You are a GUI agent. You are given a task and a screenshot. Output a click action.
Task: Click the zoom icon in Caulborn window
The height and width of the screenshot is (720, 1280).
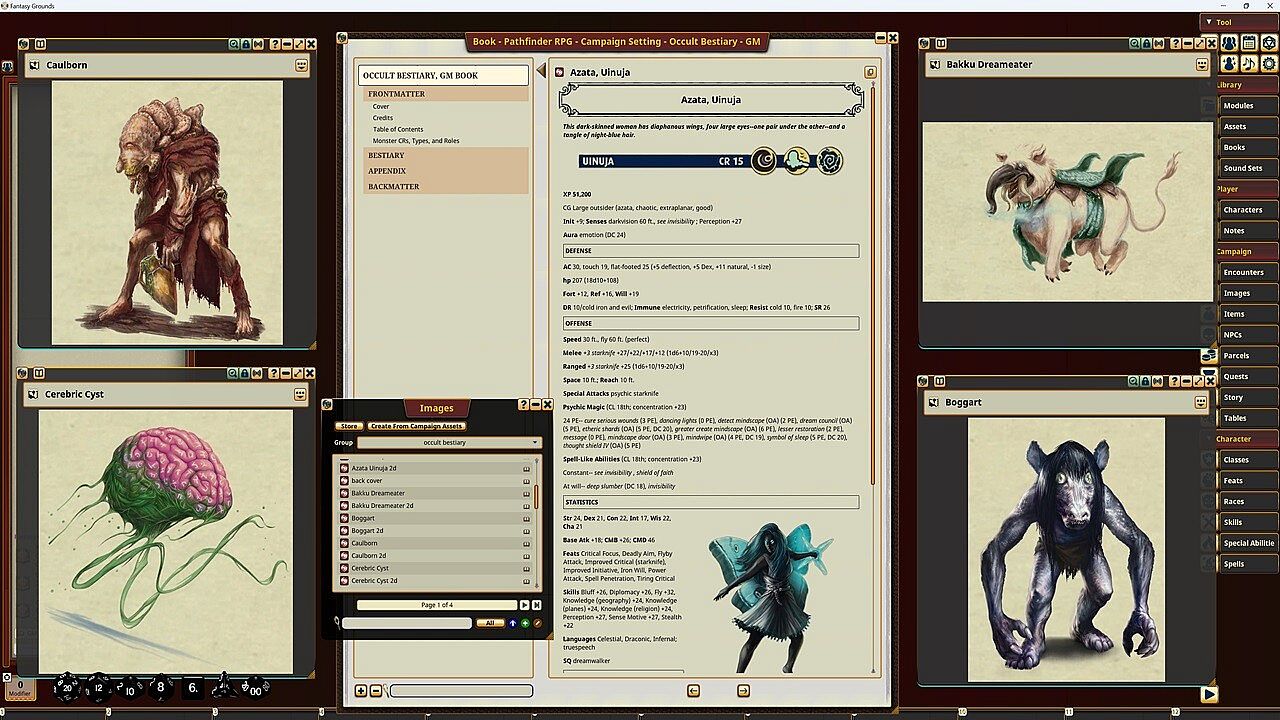click(233, 44)
